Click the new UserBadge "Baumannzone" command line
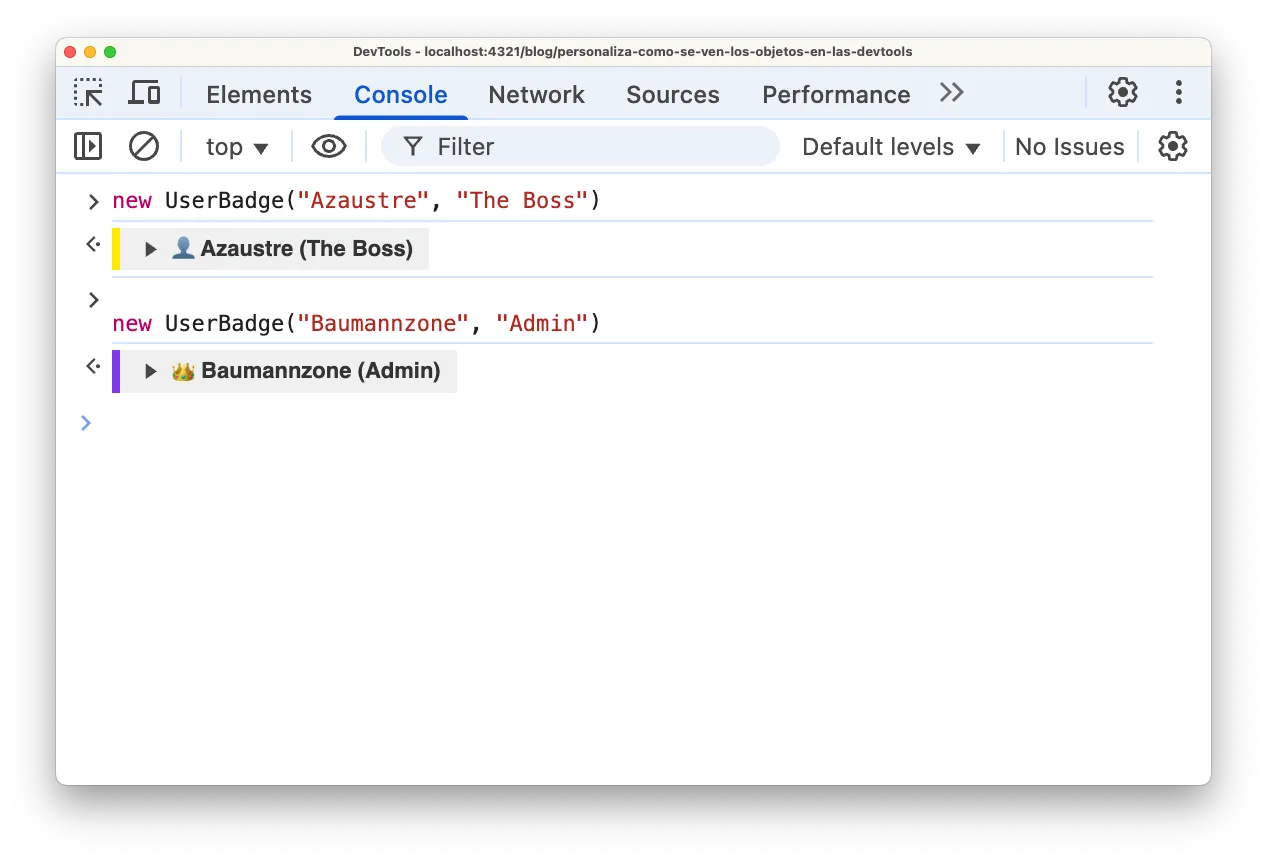Viewport: 1267px width, 859px height. (356, 324)
